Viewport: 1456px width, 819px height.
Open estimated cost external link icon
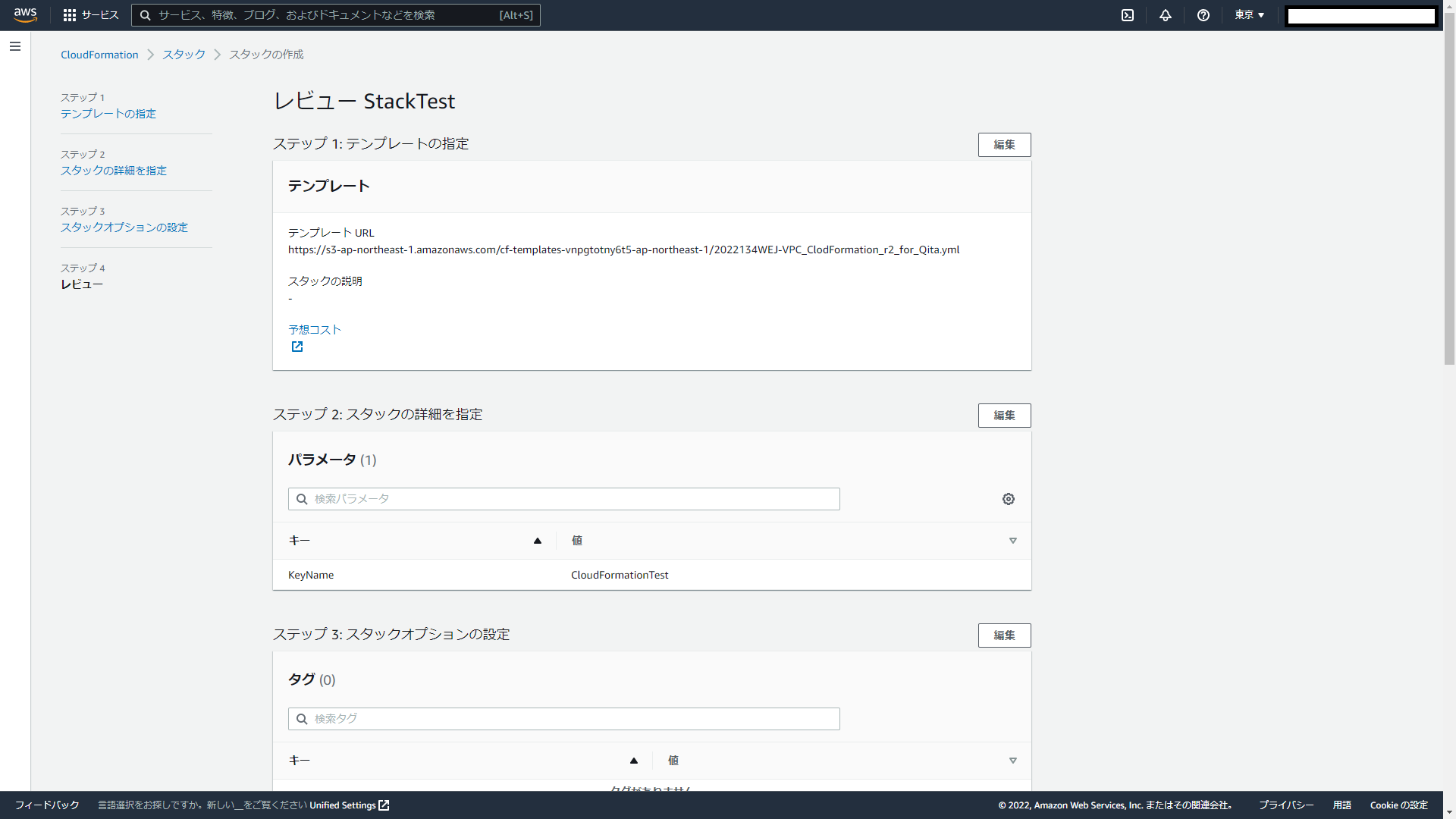[x=297, y=347]
